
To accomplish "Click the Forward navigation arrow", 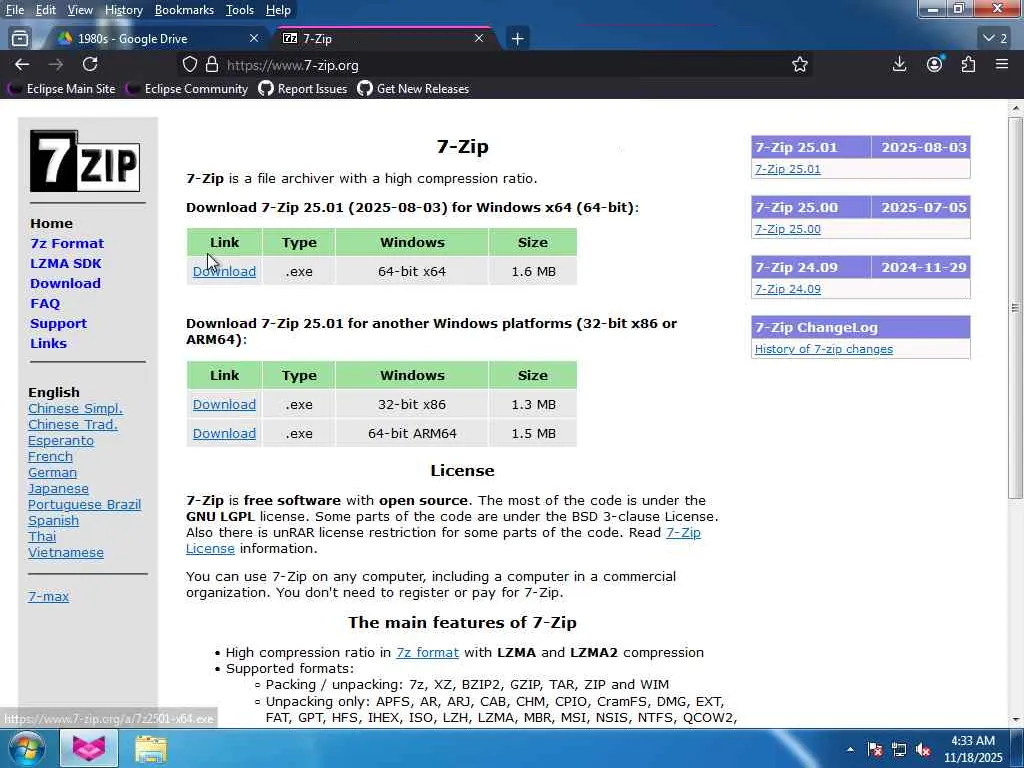I will 56,65.
